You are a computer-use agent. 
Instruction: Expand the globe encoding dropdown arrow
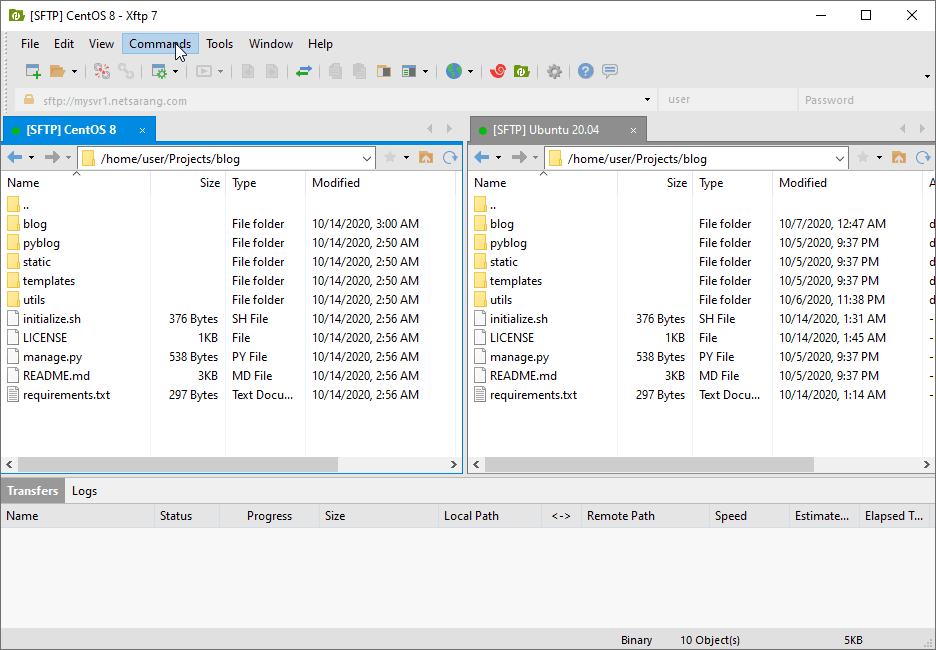pos(470,72)
